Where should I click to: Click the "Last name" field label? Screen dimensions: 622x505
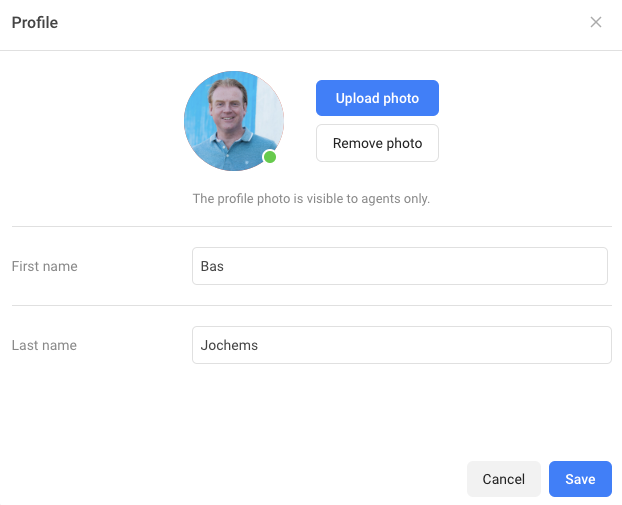point(44,345)
